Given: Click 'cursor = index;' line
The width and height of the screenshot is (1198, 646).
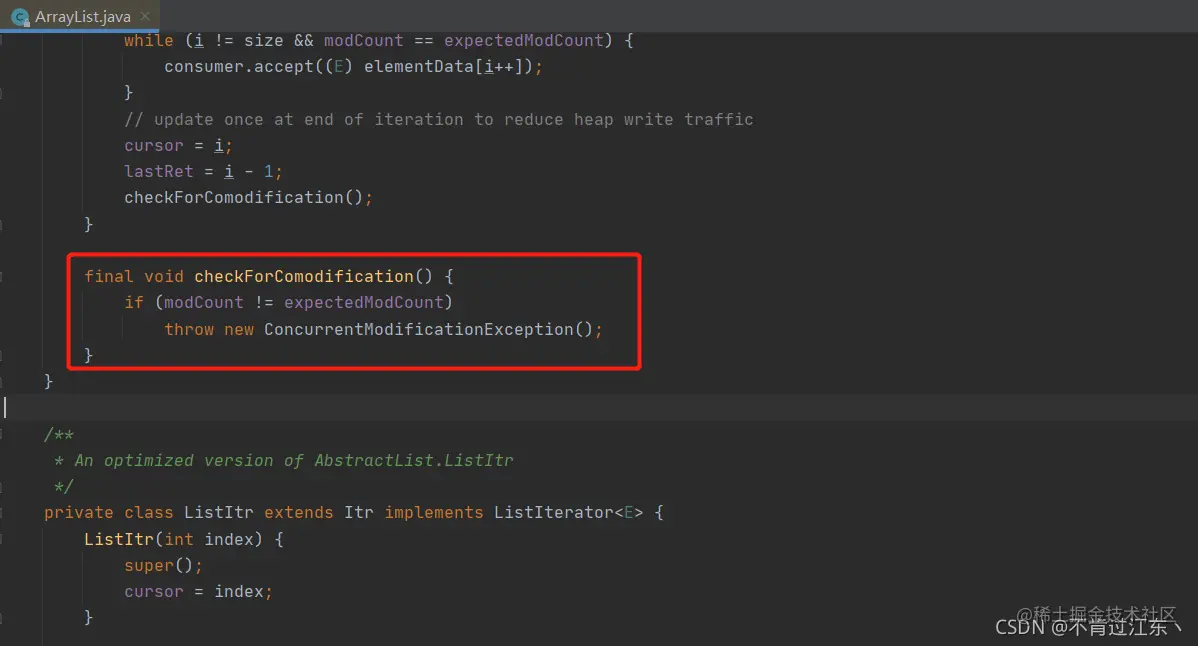Looking at the screenshot, I should click(x=199, y=592).
